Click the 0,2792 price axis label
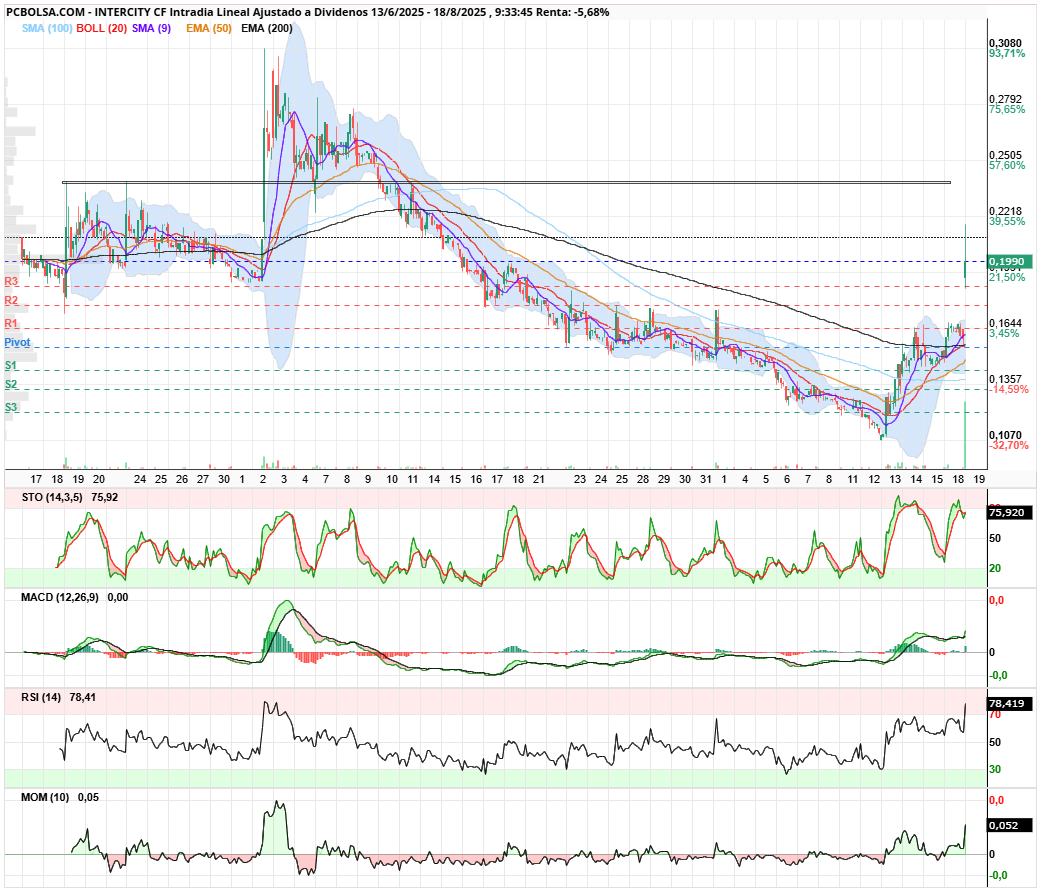Image resolution: width=1041 pixels, height=892 pixels. pyautogui.click(x=1006, y=100)
